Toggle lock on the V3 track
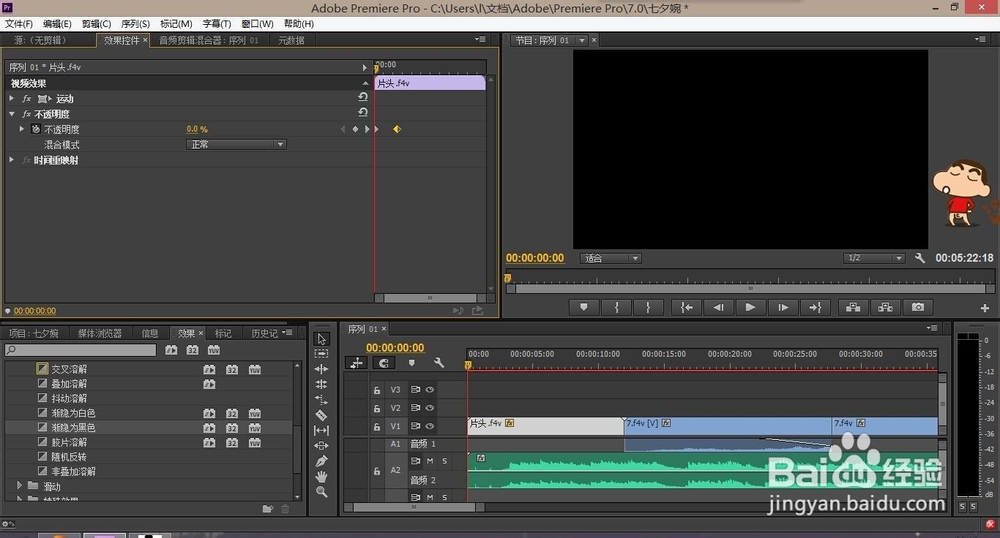This screenshot has width=1000, height=538. (377, 390)
